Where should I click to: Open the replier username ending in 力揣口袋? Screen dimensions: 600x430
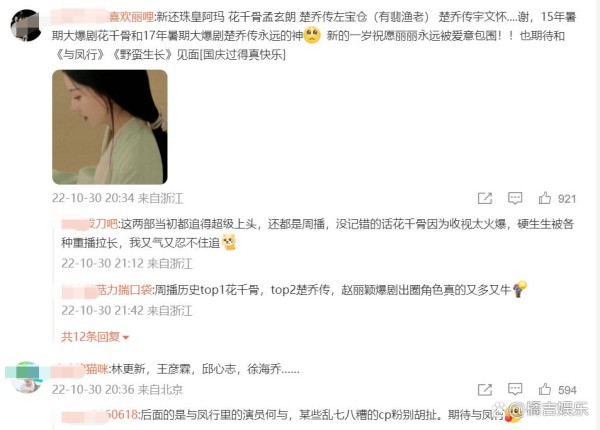coord(107,290)
